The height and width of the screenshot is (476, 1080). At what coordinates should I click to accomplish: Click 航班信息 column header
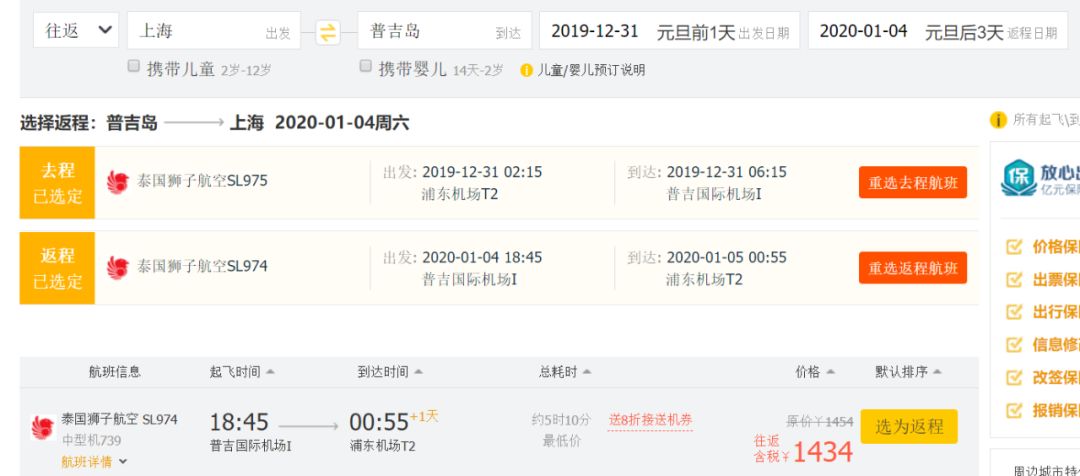pos(115,372)
